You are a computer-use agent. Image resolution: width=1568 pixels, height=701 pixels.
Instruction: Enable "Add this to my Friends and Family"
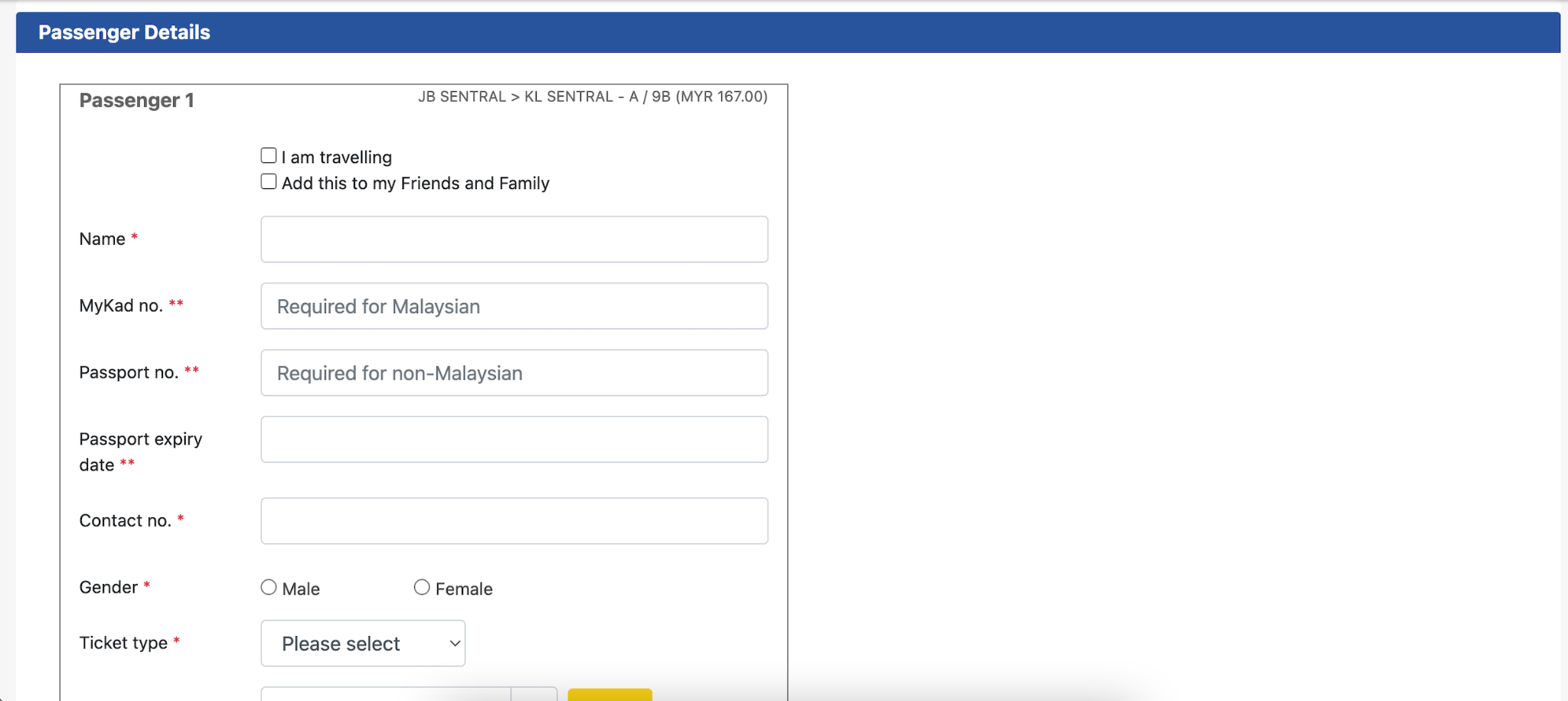[269, 182]
